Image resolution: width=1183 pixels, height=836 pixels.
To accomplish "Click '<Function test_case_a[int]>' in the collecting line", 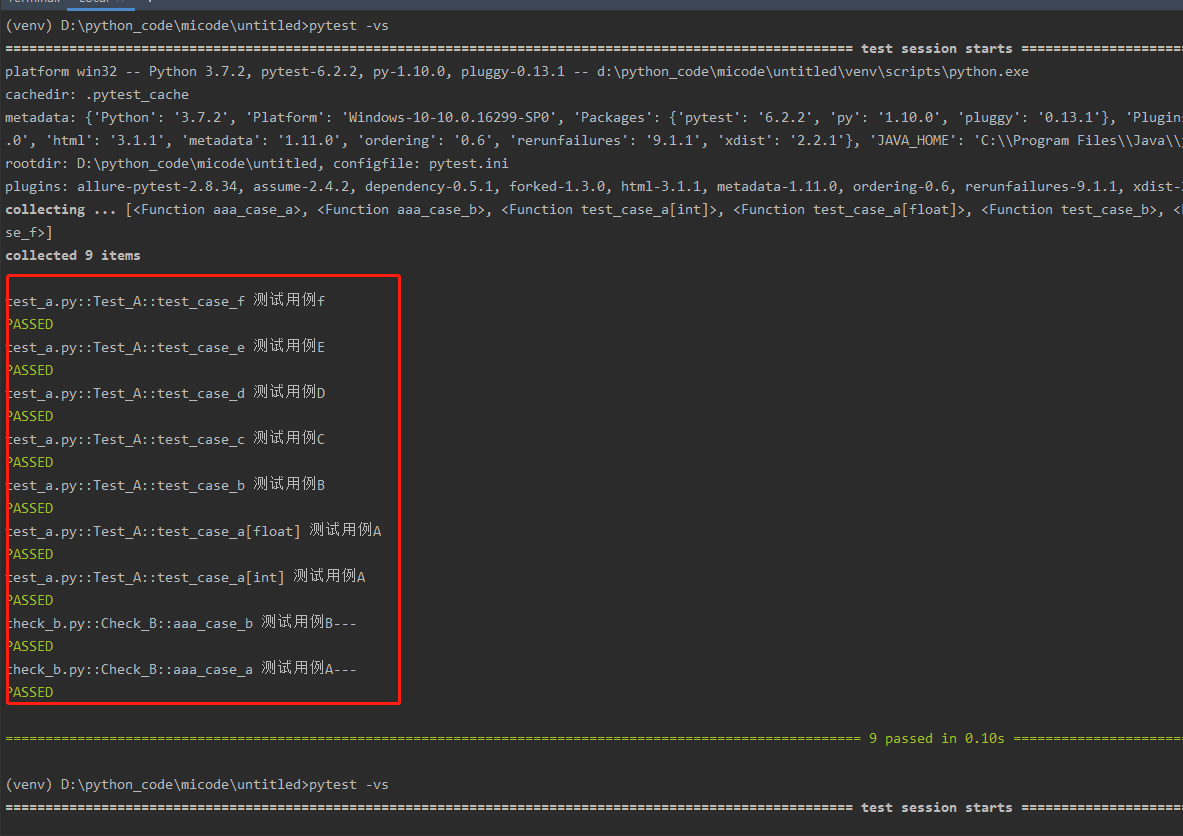I will 610,210.
